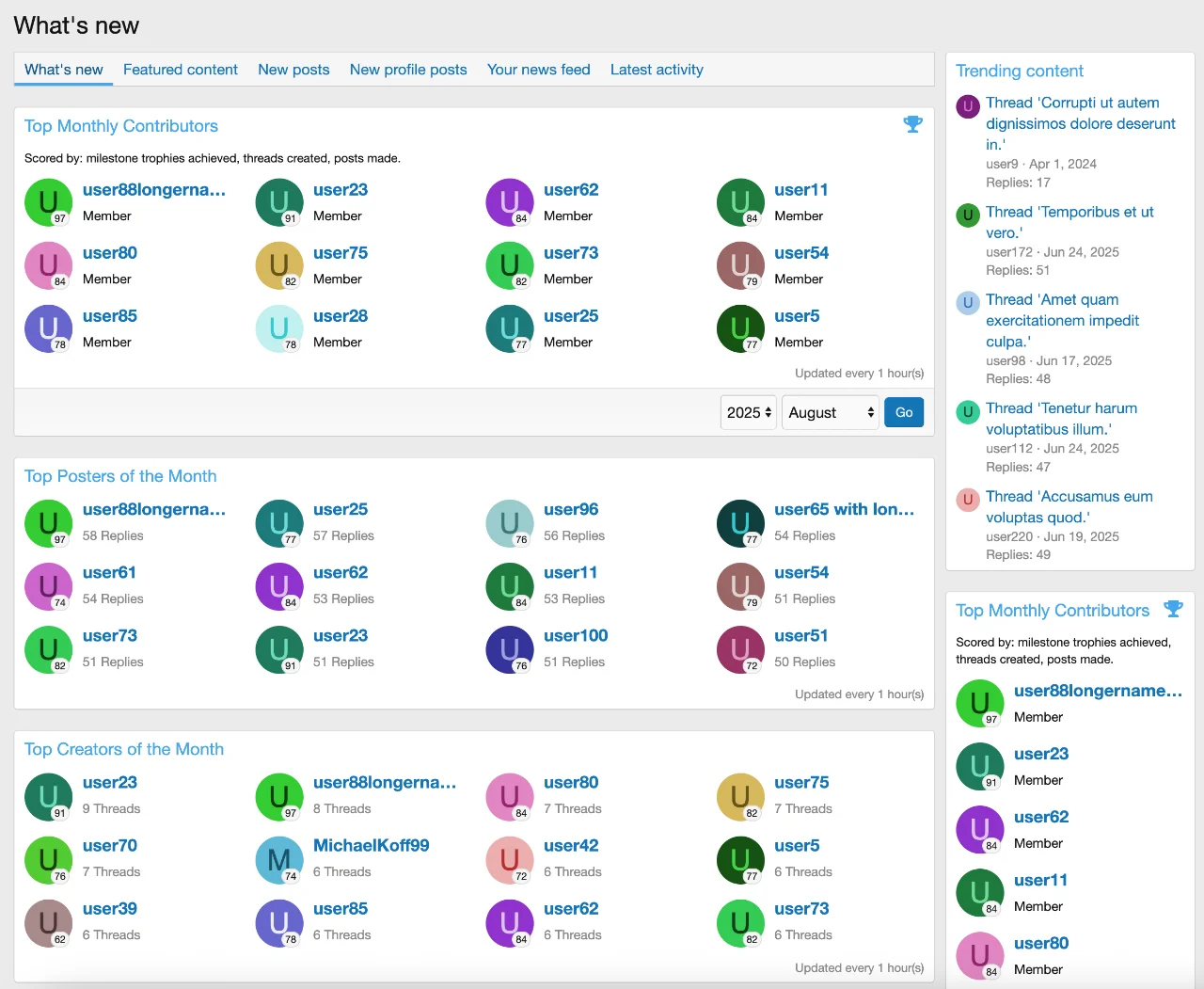Switch to the Featured content tab
The image size is (1204, 989).
coord(181,70)
